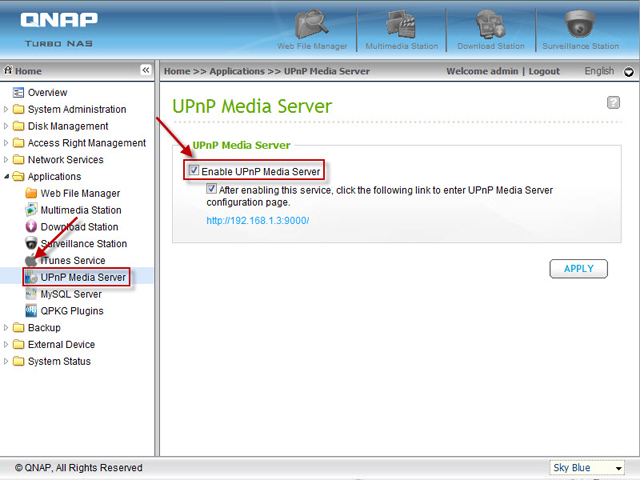Open the http://192.168.1.3:9000/ configuration link
The image size is (640, 480).
tap(258, 220)
